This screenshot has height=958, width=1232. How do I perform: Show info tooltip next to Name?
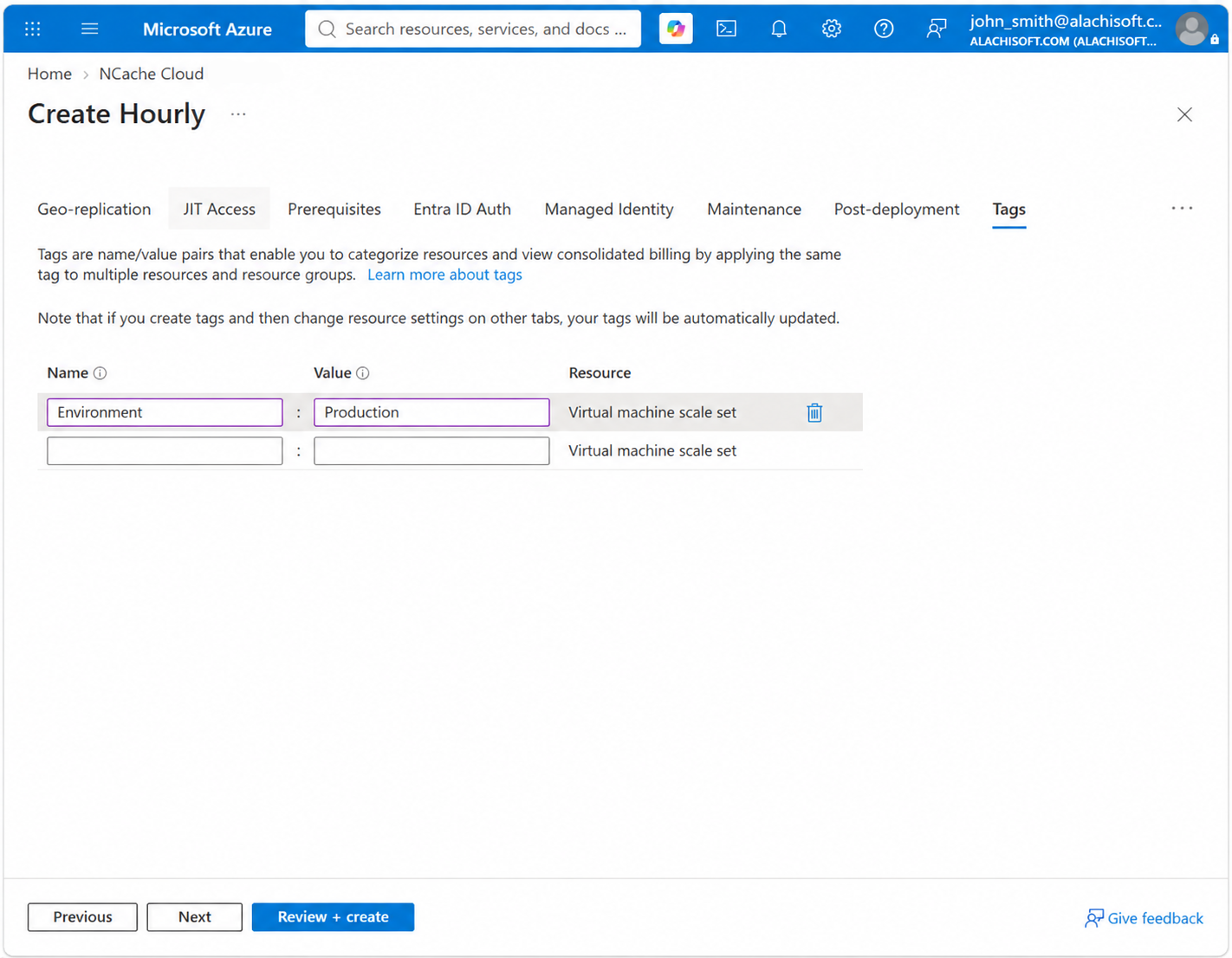click(101, 373)
